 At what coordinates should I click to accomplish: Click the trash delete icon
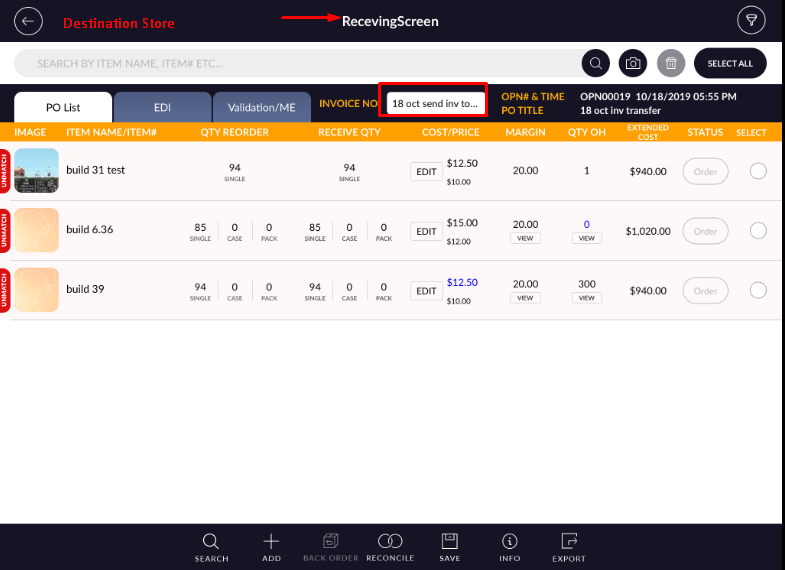click(x=671, y=63)
